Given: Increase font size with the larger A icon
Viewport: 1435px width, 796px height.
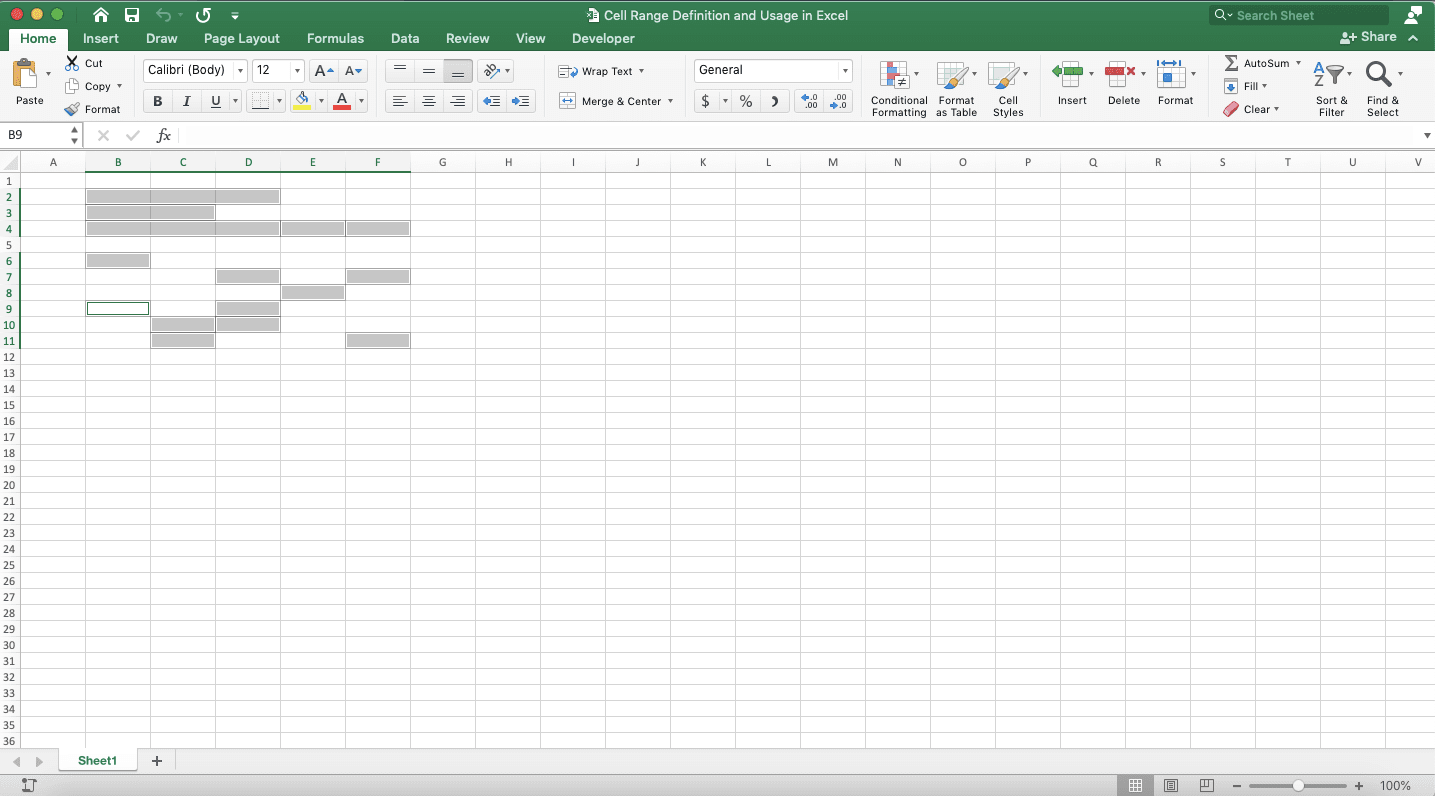Looking at the screenshot, I should click(x=324, y=71).
